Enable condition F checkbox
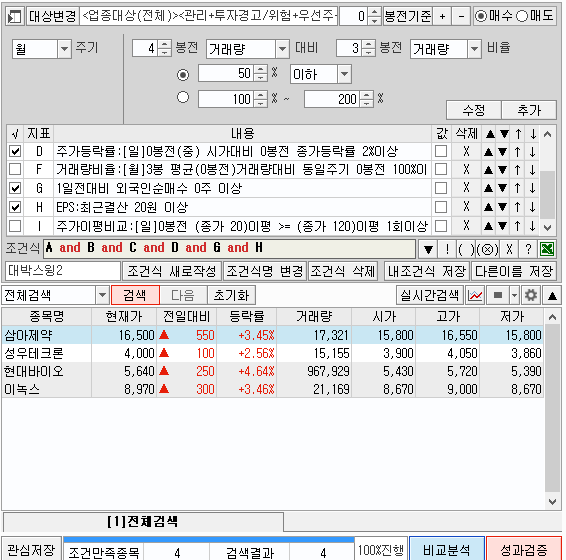 click(x=15, y=169)
